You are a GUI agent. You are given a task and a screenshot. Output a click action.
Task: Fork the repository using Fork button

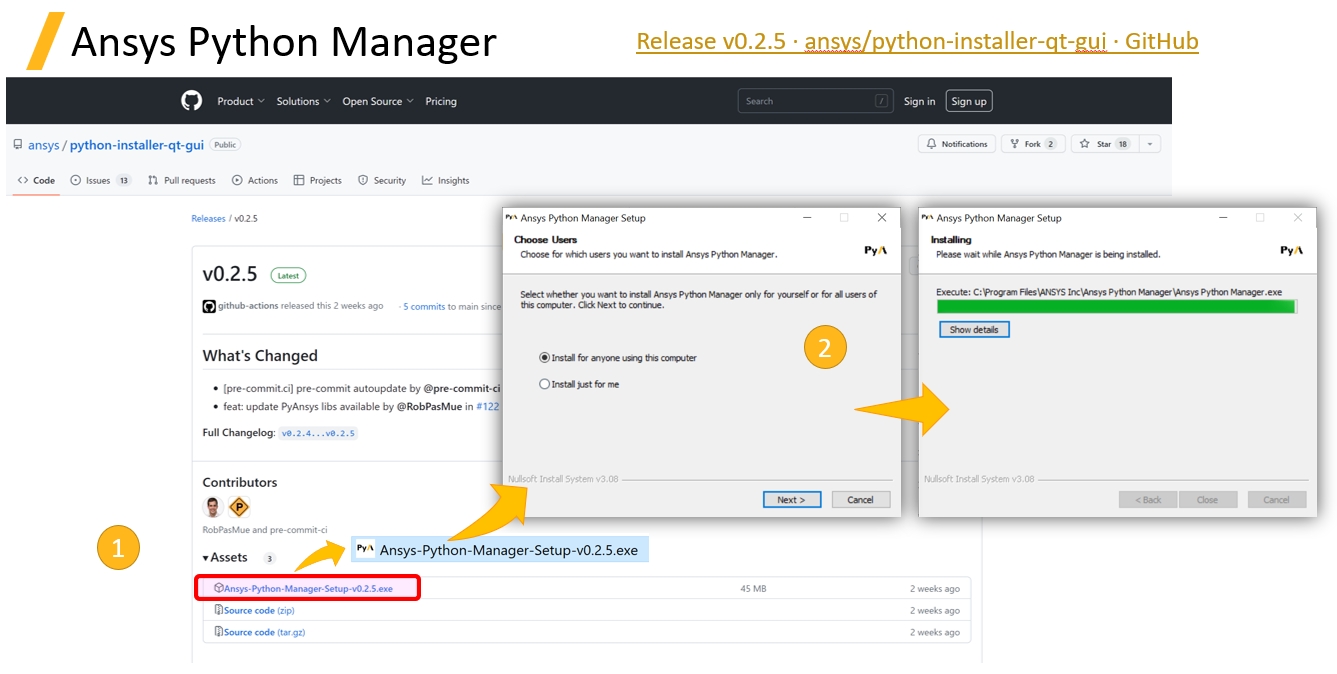[1033, 144]
